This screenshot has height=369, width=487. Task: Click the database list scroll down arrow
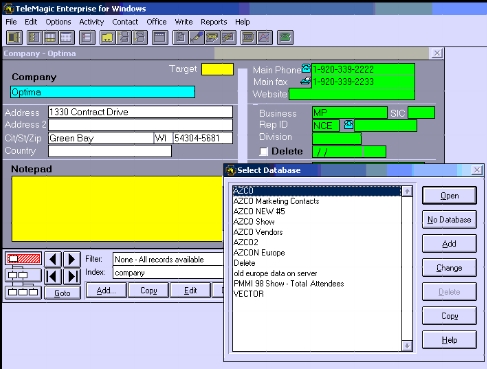pos(407,346)
